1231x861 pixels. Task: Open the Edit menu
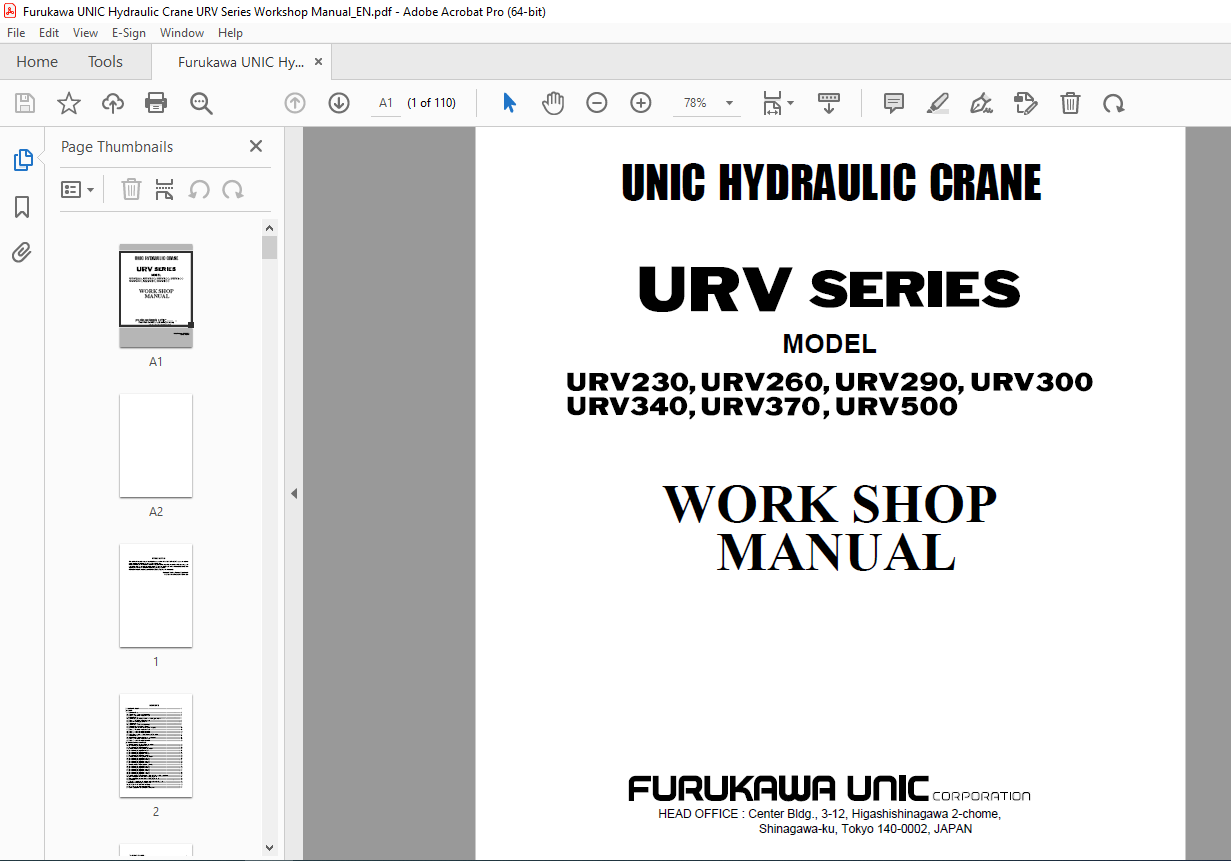[x=49, y=33]
